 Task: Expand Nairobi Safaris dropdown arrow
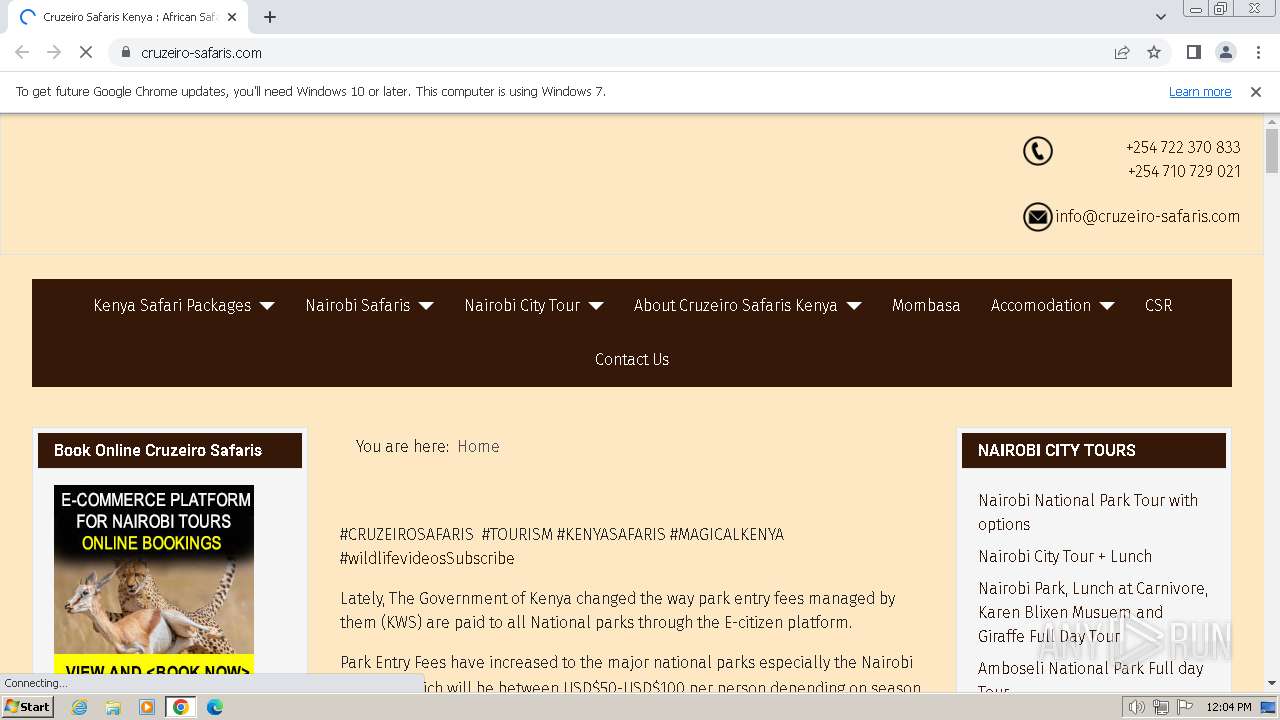pos(426,306)
